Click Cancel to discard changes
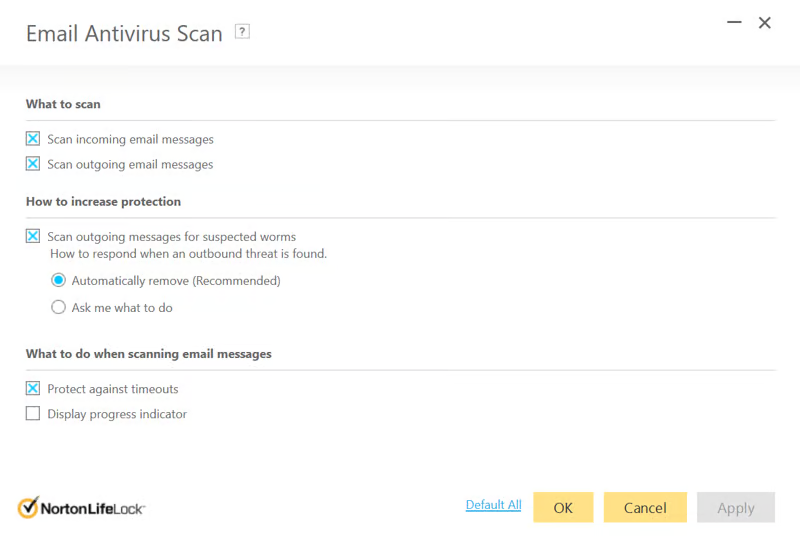800x536 pixels. point(645,507)
